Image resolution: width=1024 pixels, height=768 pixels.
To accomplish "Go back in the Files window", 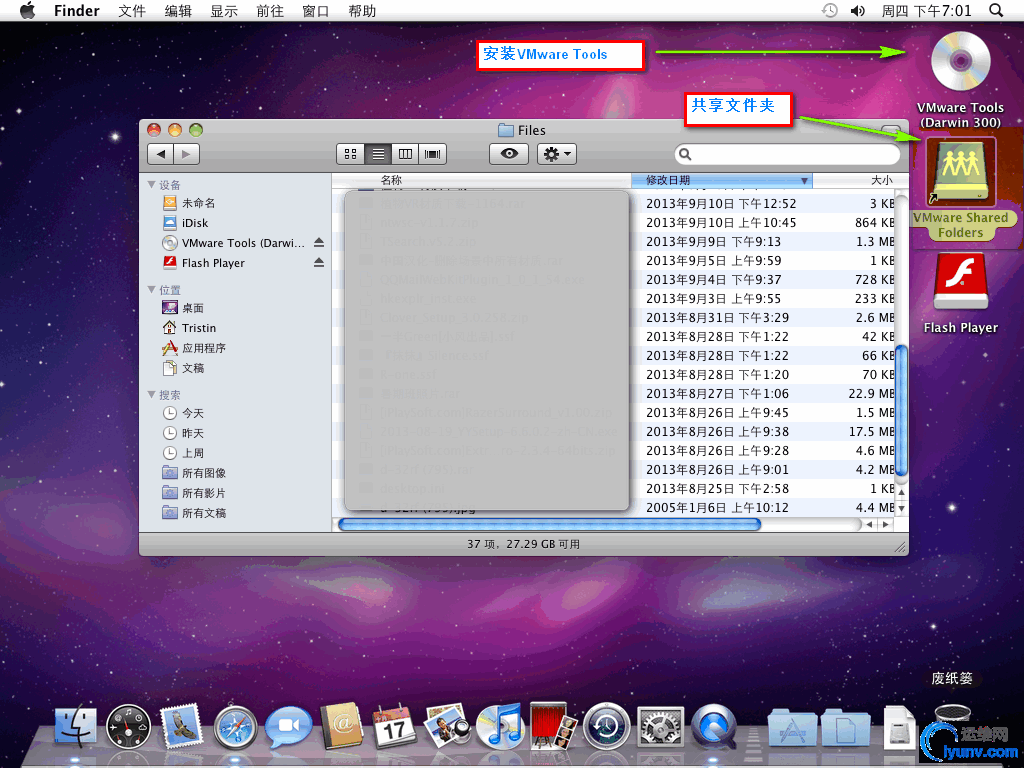I will (x=161, y=154).
